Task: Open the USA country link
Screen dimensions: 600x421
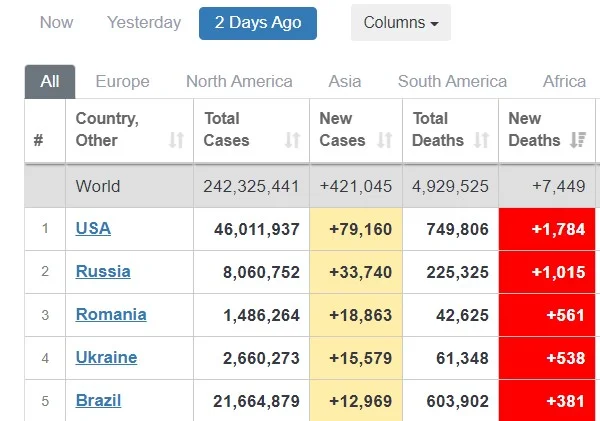Action: (x=93, y=228)
